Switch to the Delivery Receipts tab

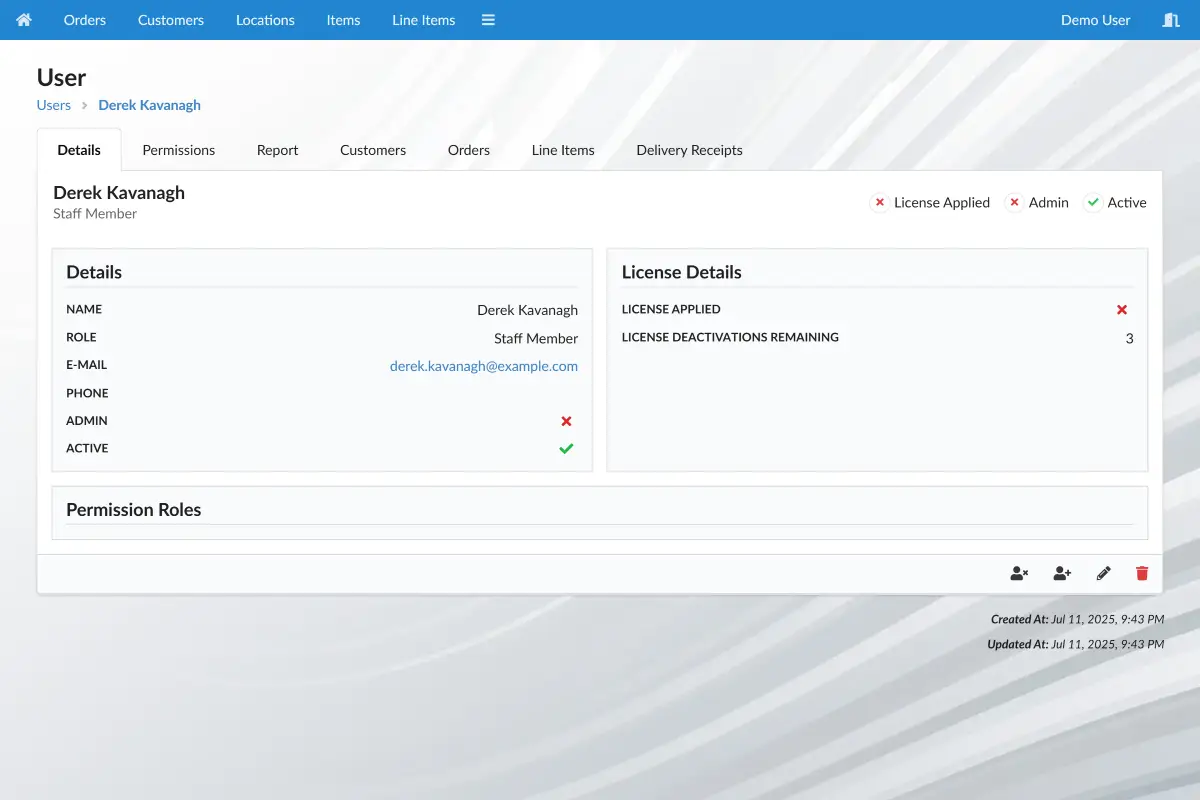click(x=689, y=150)
